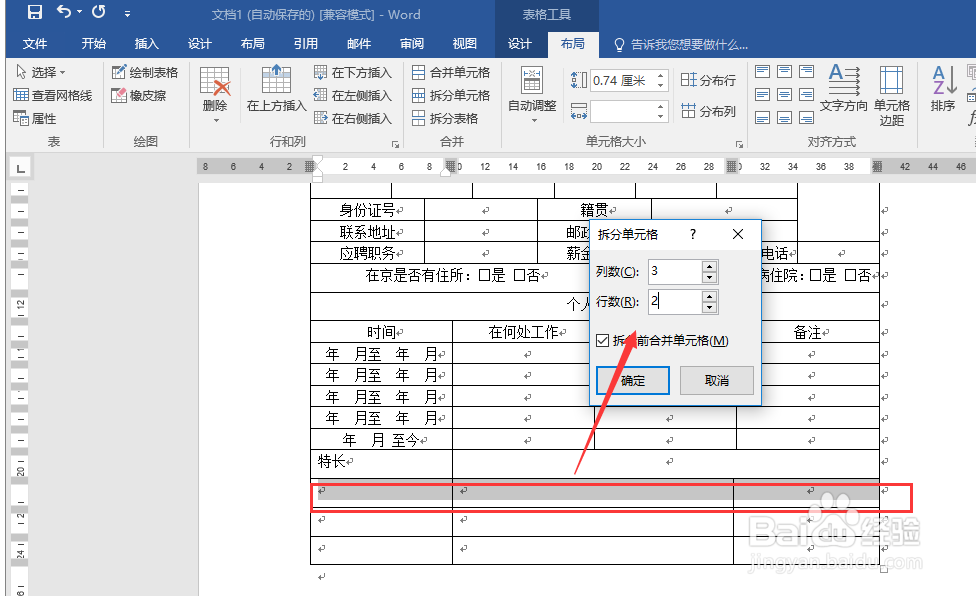Image resolution: width=976 pixels, height=596 pixels.
Task: Decrease 行数 row count with down arrow
Action: click(x=710, y=307)
